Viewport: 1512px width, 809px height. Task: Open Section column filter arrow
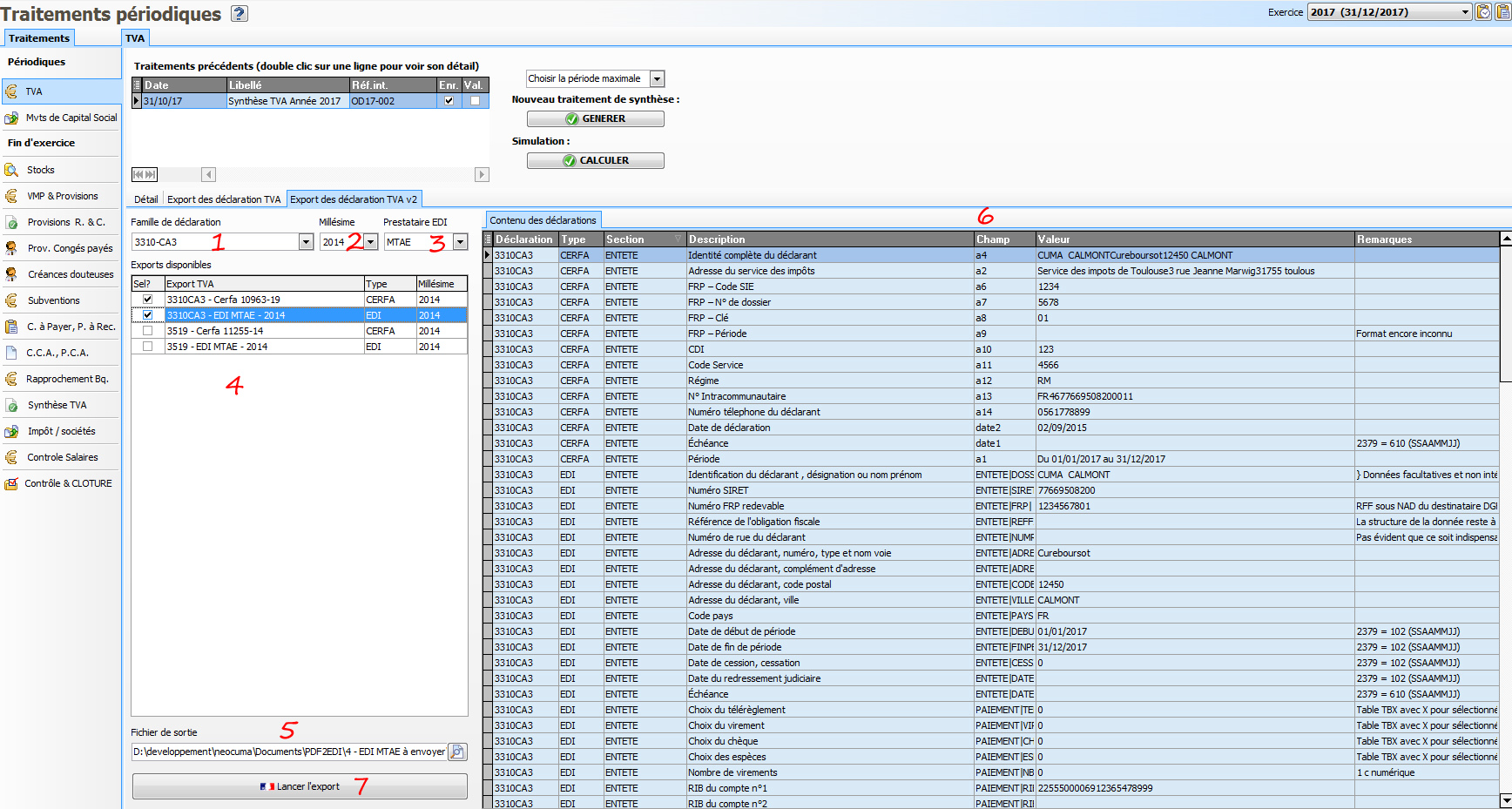(678, 239)
